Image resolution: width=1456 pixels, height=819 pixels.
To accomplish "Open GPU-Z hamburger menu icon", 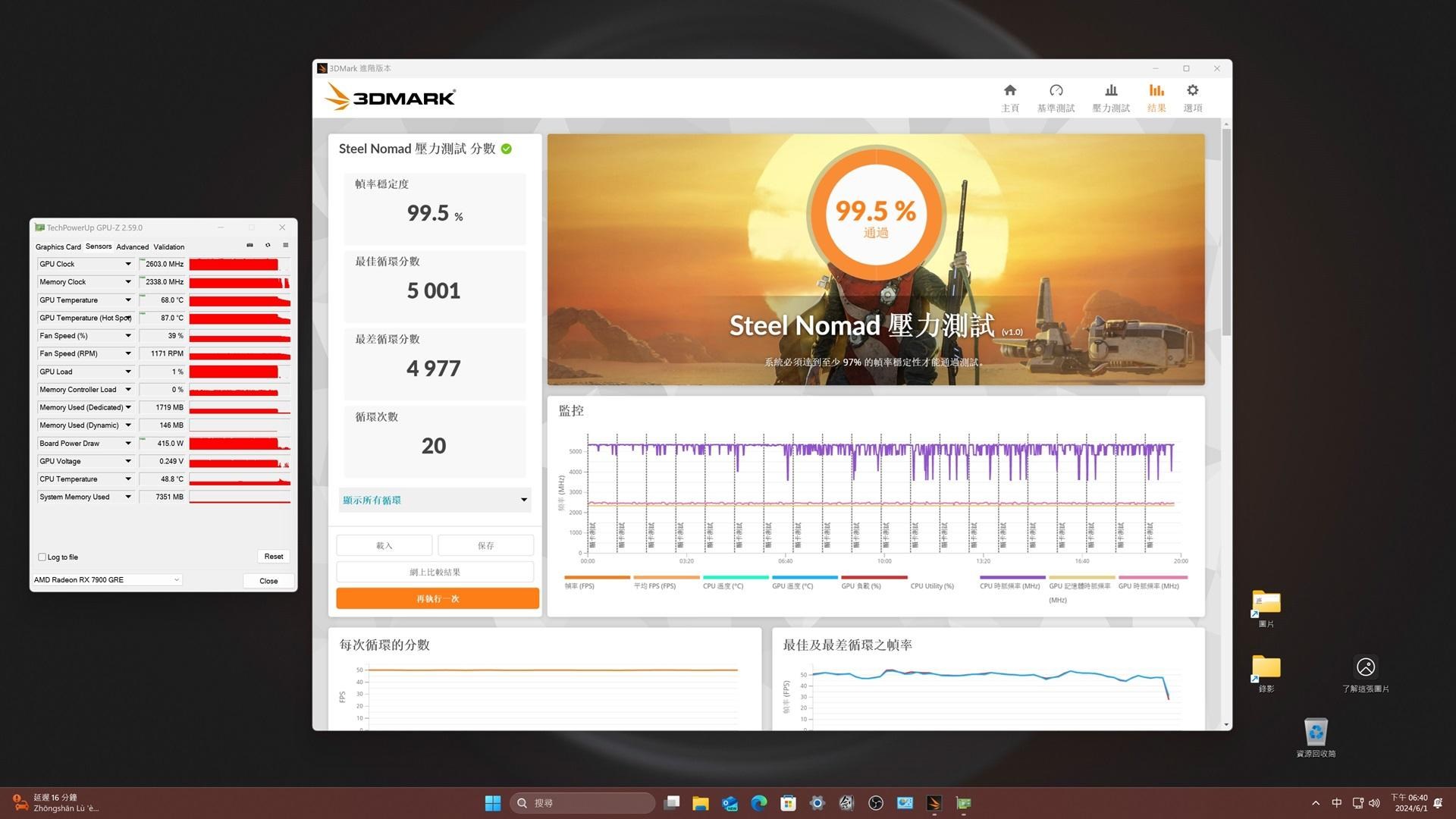I will coord(286,245).
